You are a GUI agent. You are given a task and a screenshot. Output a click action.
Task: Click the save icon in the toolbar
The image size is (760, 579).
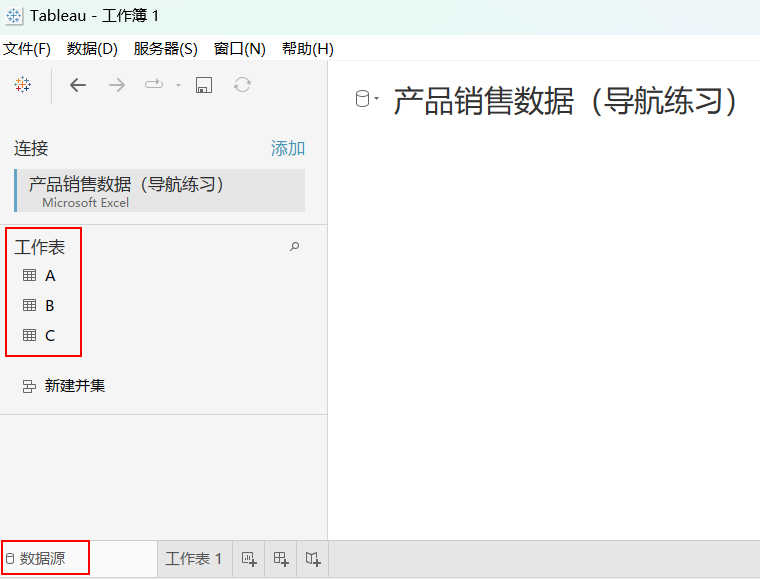tap(204, 85)
